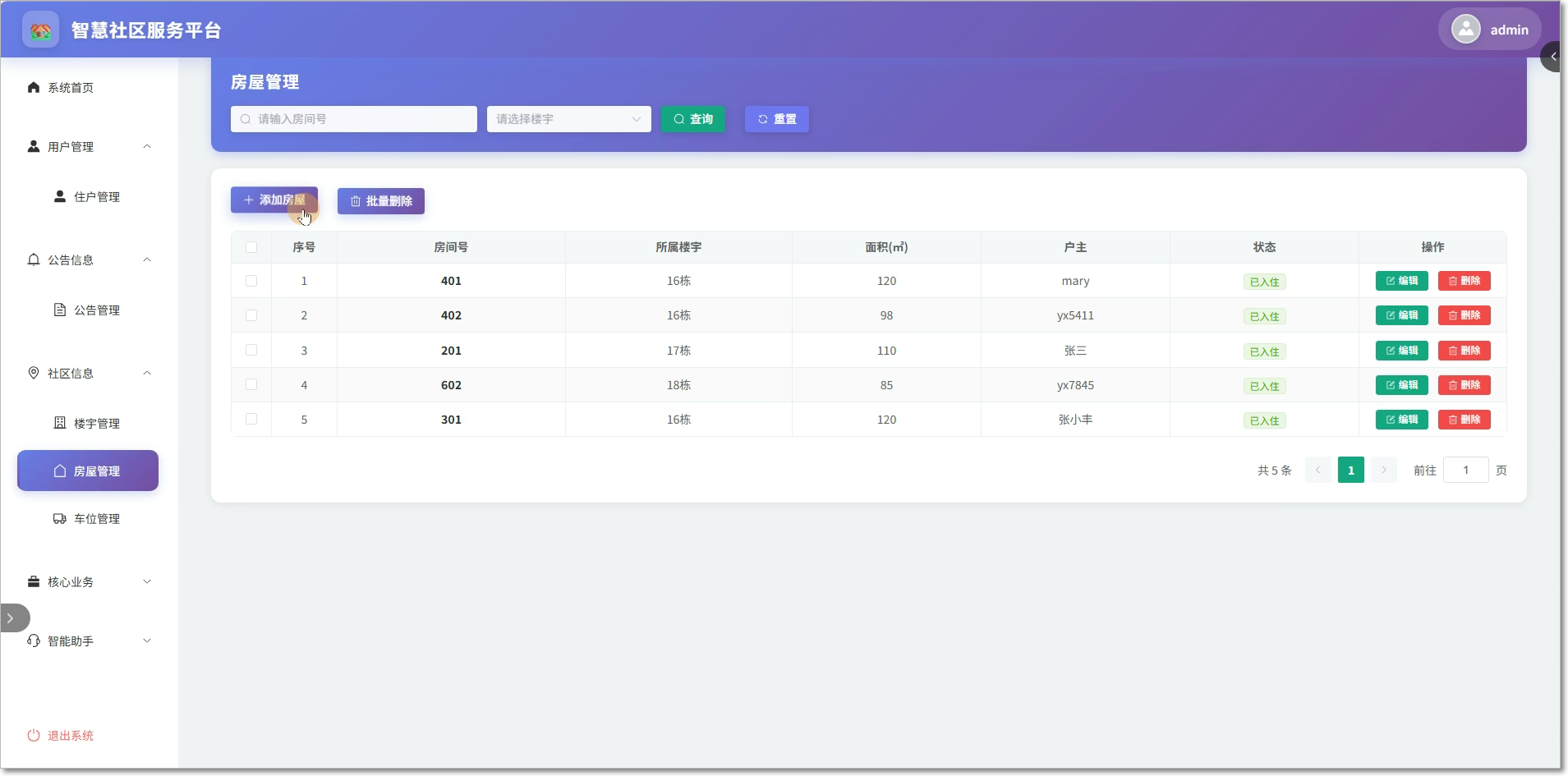Click the 查询 search button

693,119
